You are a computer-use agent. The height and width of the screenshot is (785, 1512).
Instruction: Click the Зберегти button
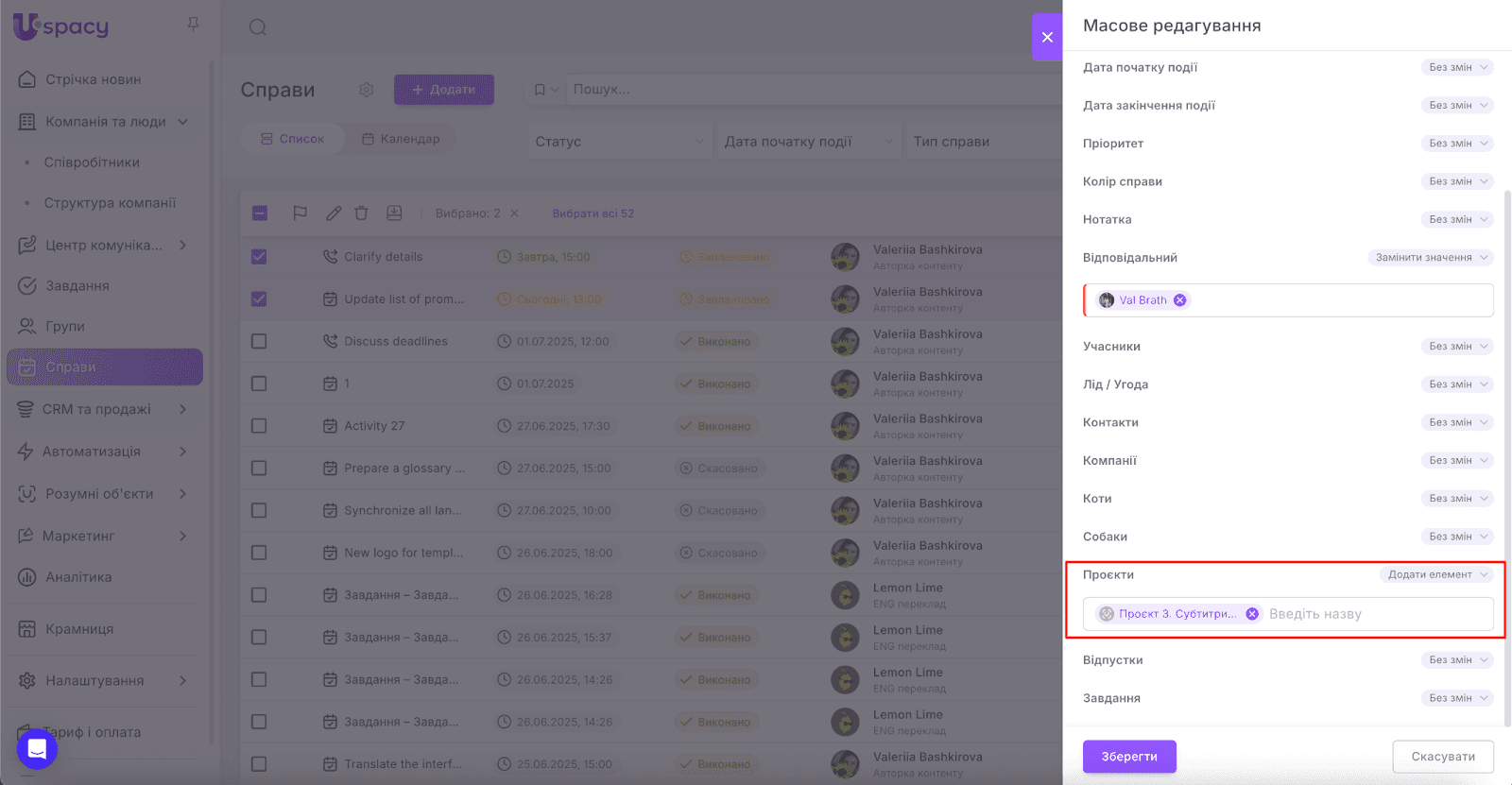1129,757
